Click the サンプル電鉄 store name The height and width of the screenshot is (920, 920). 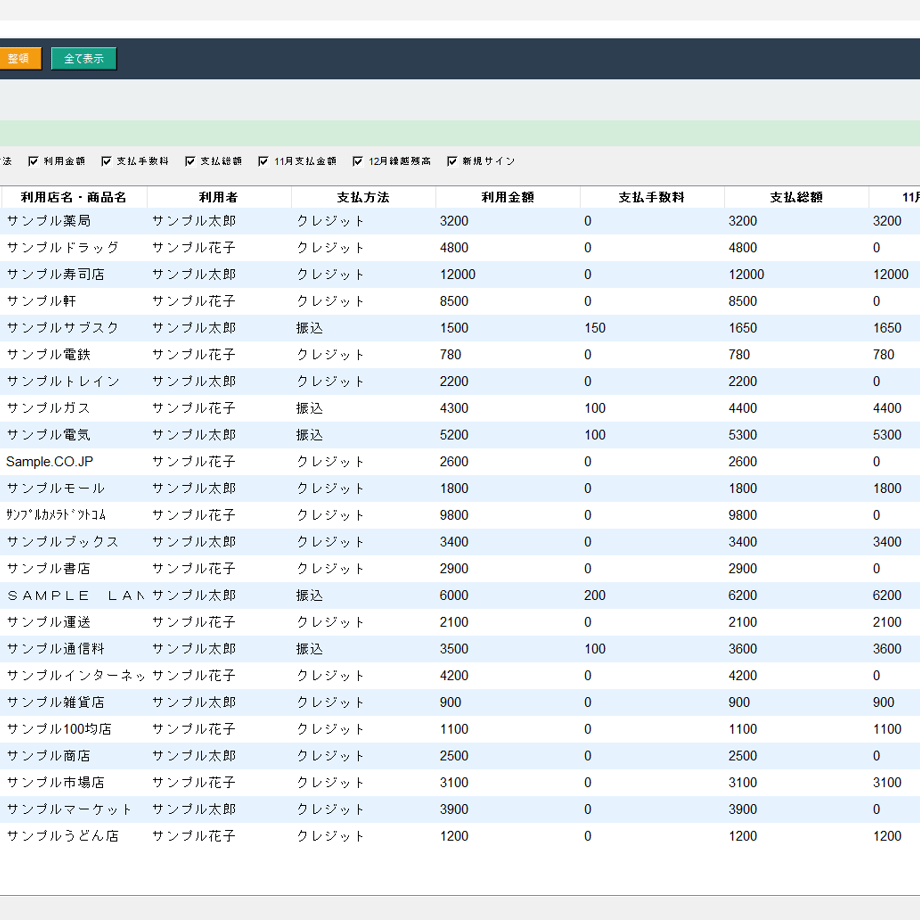click(x=49, y=355)
